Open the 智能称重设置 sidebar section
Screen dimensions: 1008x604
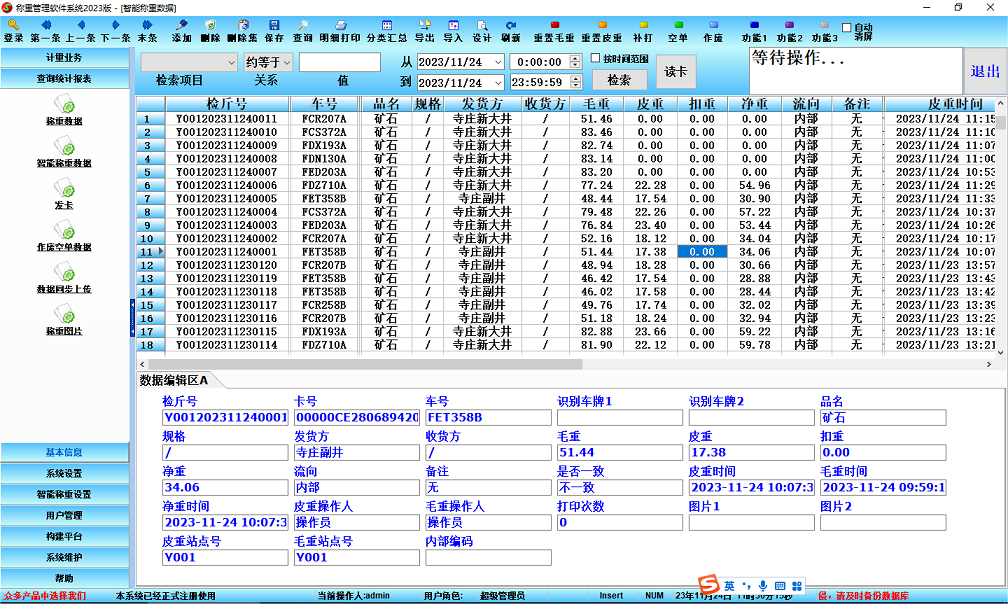[x=64, y=495]
